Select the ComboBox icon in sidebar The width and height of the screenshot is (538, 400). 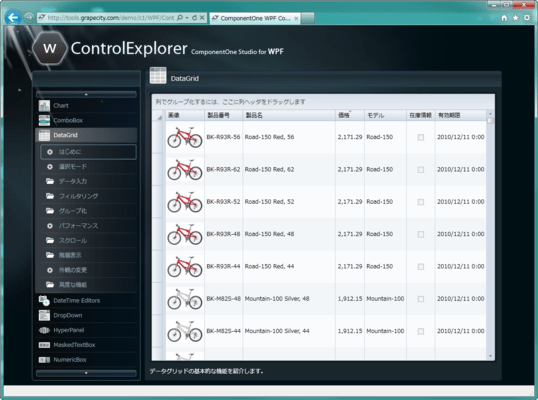pyautogui.click(x=44, y=120)
